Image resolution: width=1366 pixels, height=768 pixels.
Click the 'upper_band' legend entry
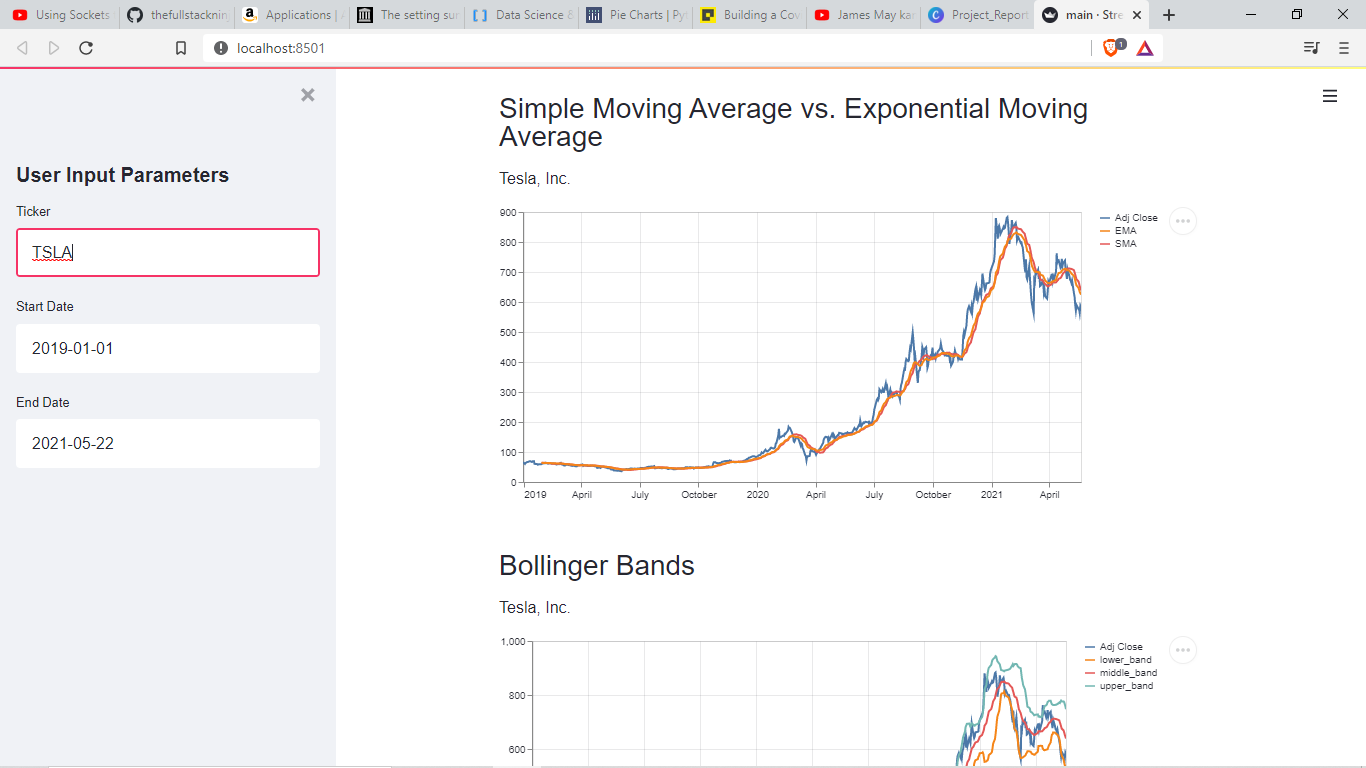click(x=1119, y=686)
